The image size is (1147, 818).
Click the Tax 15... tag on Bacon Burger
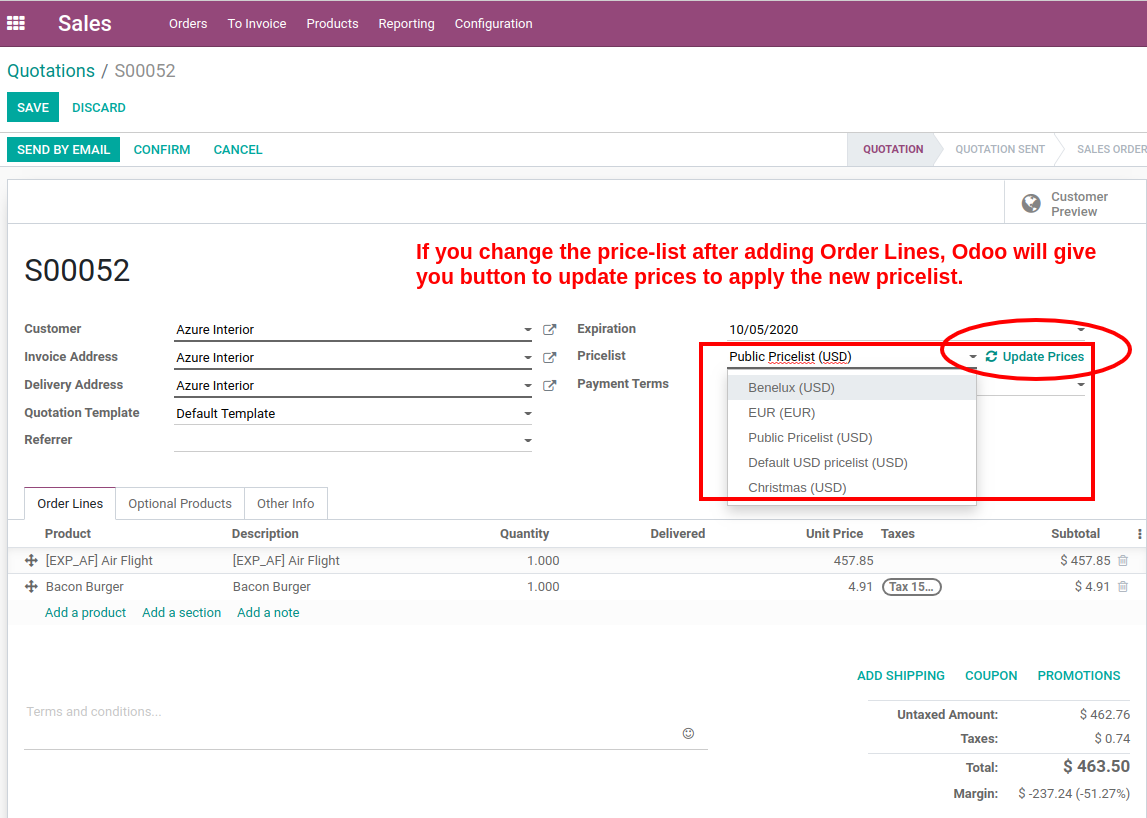[x=911, y=587]
